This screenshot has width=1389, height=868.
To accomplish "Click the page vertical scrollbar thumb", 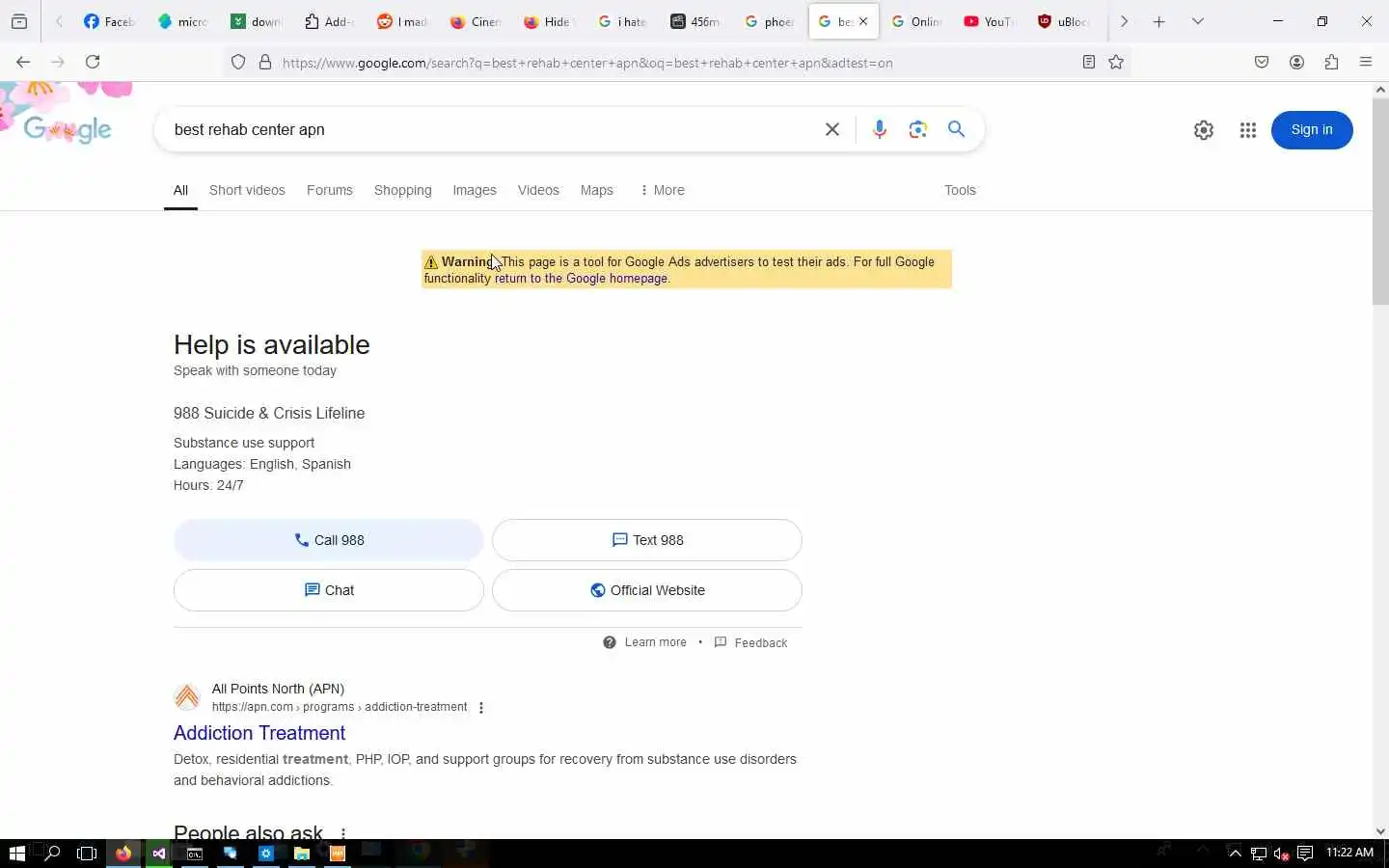I will click(1380, 203).
